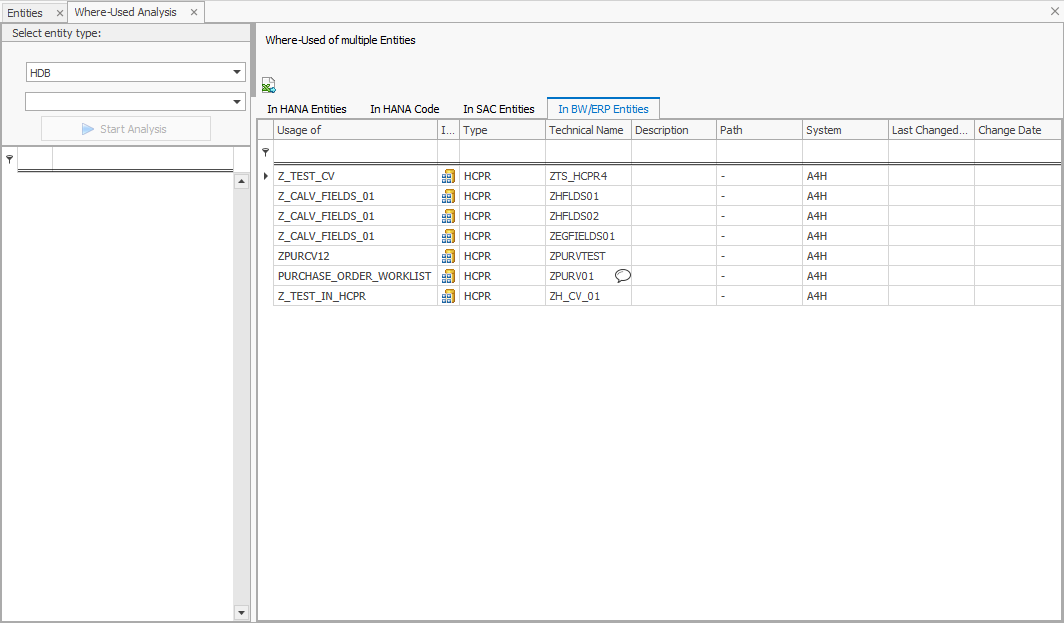This screenshot has height=623, width=1064.
Task: Click the Start Analysis button
Action: click(x=125, y=128)
